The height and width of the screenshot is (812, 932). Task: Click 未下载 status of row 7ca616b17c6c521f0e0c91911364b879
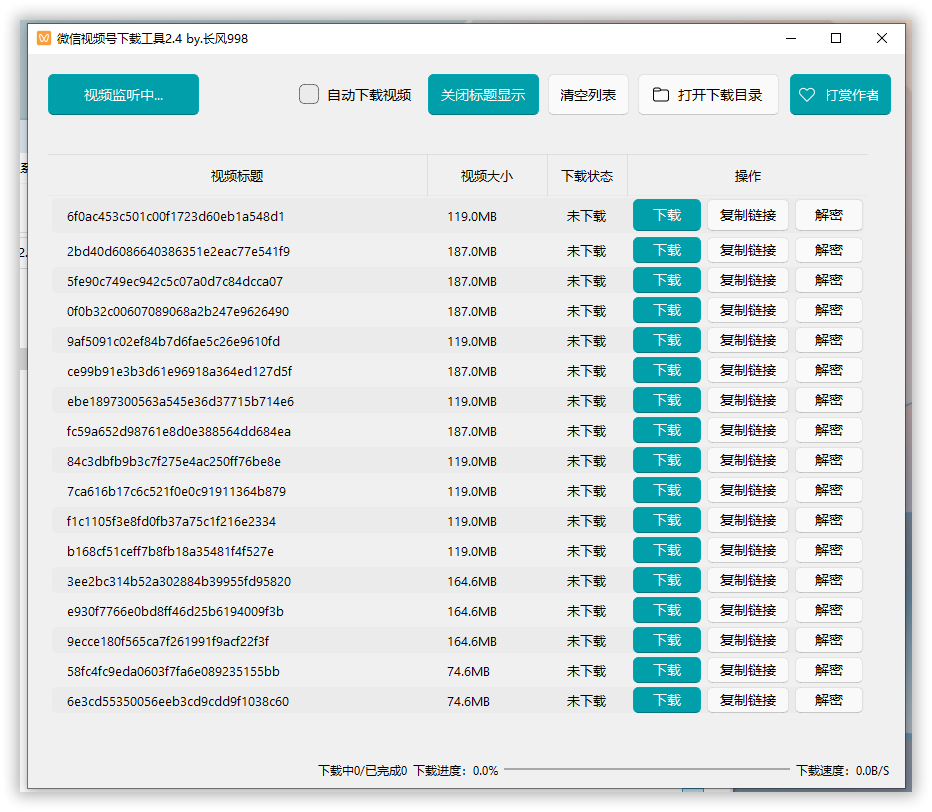[x=587, y=492]
